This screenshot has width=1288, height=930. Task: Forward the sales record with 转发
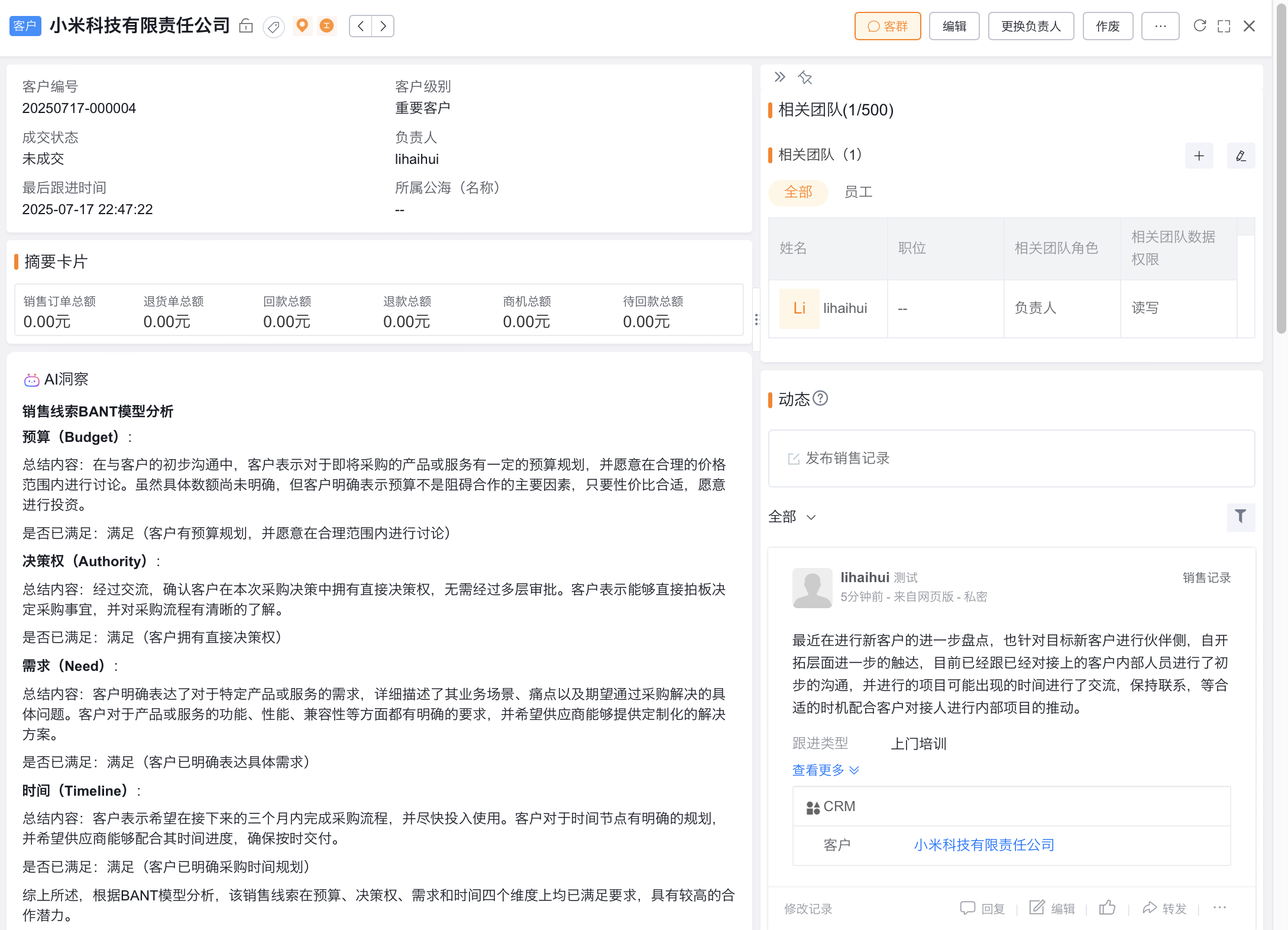pyautogui.click(x=1164, y=908)
